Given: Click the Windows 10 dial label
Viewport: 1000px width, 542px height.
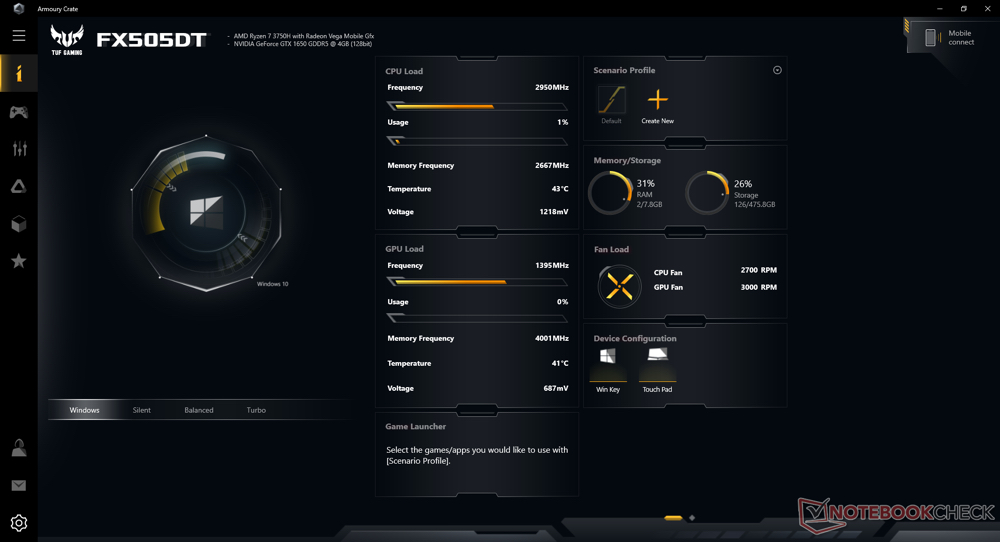Looking at the screenshot, I should point(272,284).
